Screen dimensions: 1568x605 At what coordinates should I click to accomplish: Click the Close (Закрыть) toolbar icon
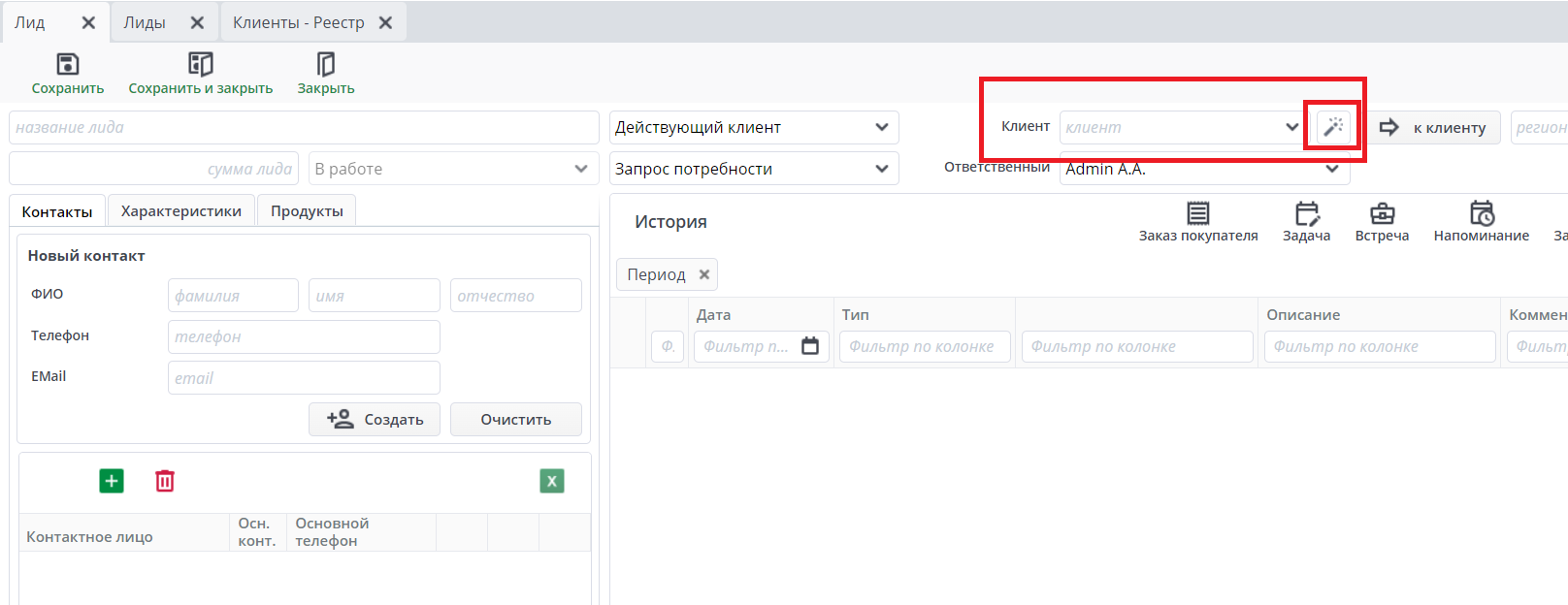[326, 65]
